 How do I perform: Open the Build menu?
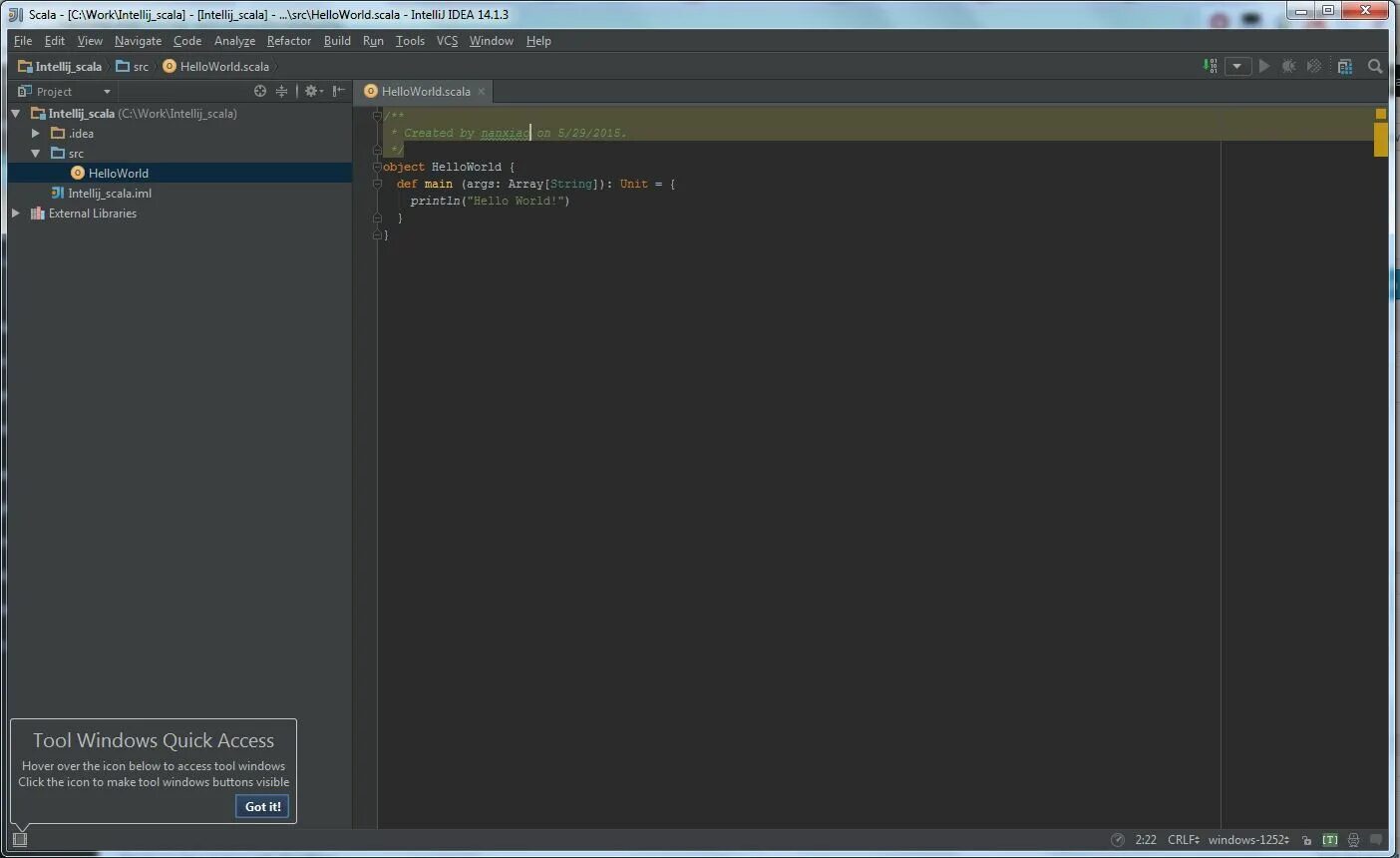[x=337, y=41]
